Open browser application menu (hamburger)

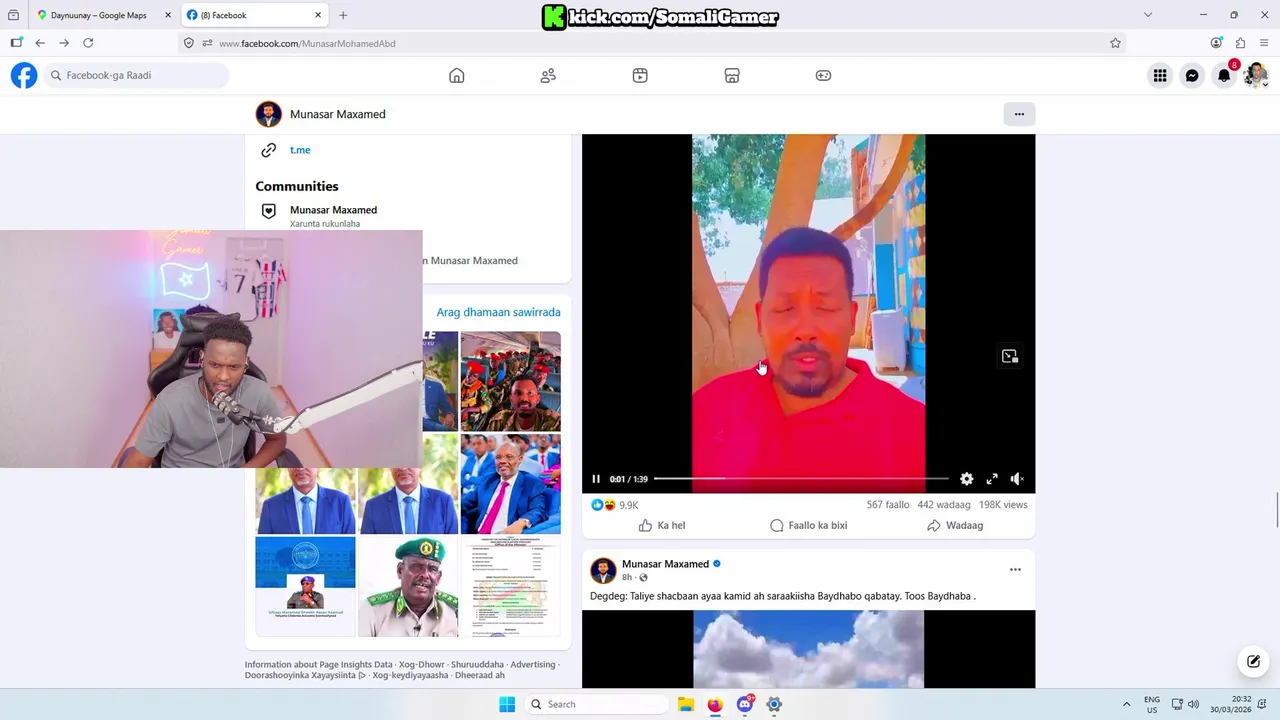point(1264,43)
